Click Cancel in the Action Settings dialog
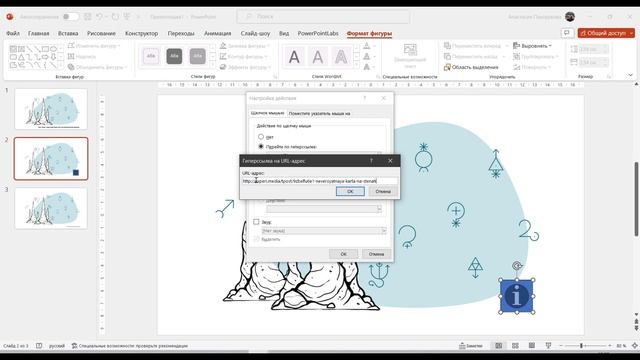Viewport: 640px width, 360px height. 376,254
